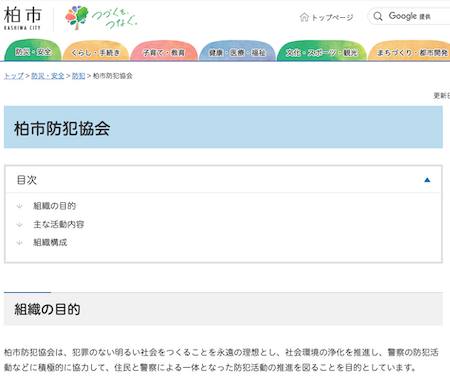Open the 文化・スポーツ・観光 navigation tab
This screenshot has height=384, width=450.
coord(322,52)
